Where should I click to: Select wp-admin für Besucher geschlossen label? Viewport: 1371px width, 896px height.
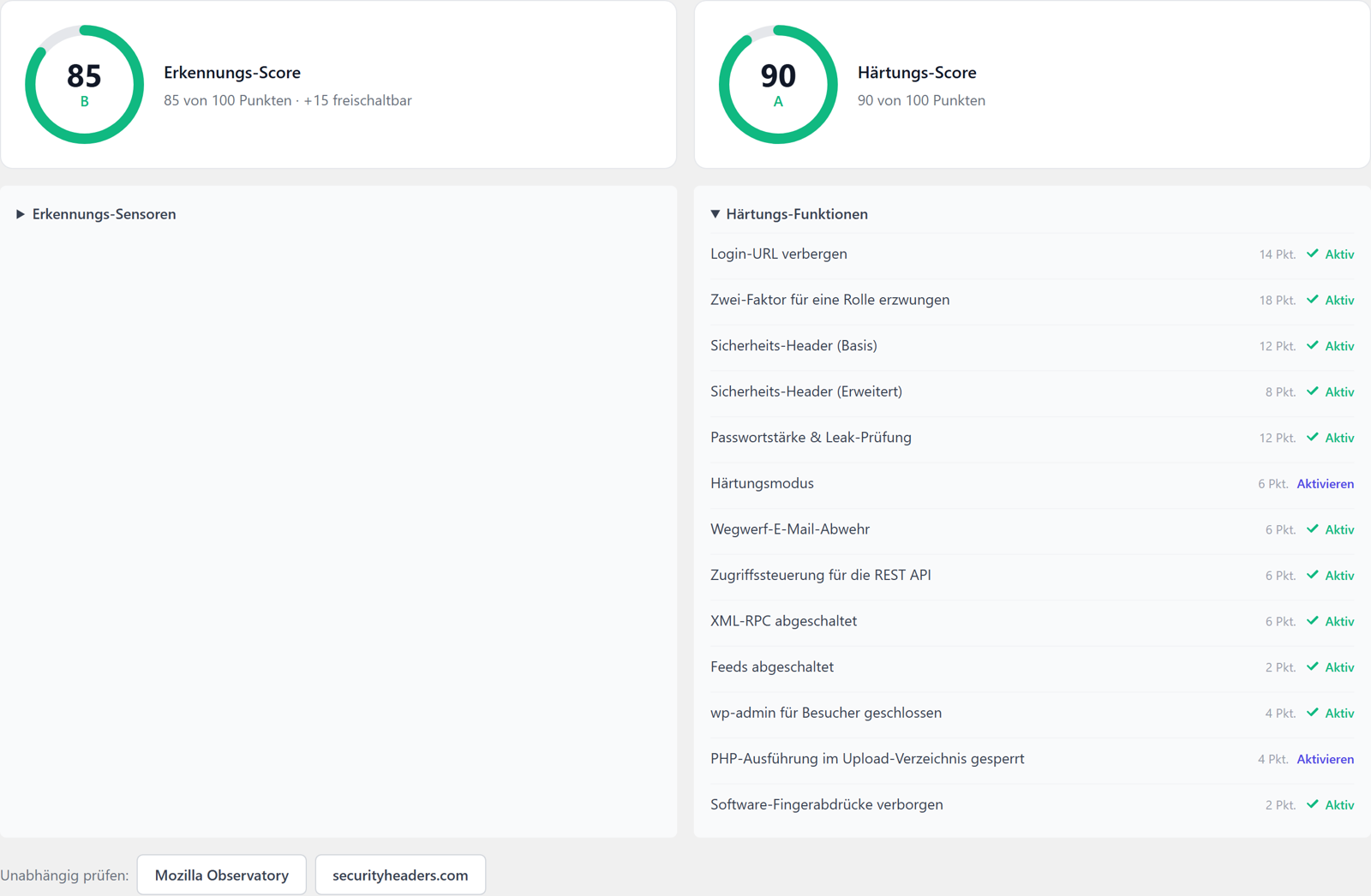tap(826, 713)
